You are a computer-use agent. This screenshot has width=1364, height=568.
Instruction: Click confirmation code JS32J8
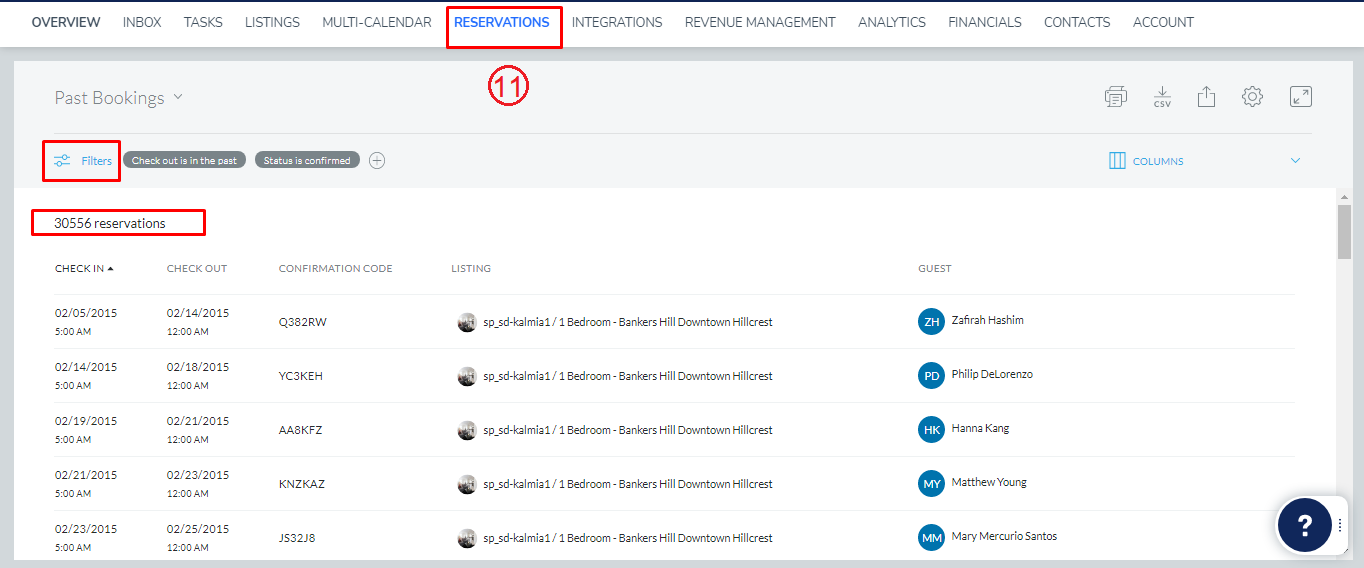point(298,538)
